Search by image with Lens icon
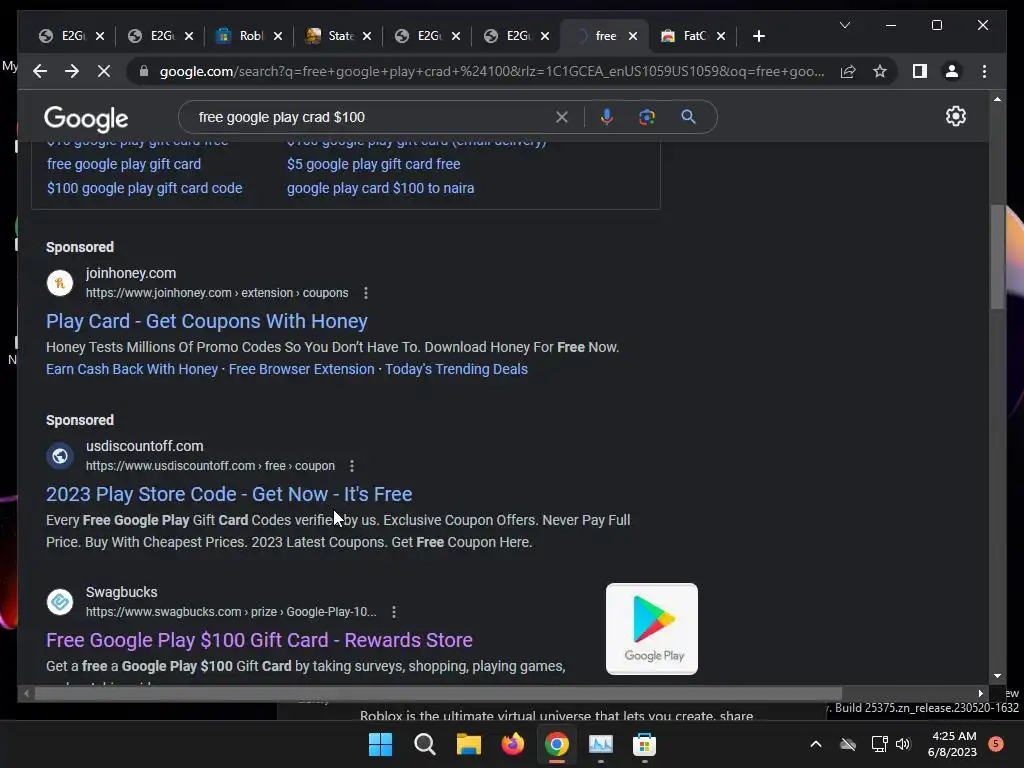This screenshot has width=1024, height=768. [647, 117]
